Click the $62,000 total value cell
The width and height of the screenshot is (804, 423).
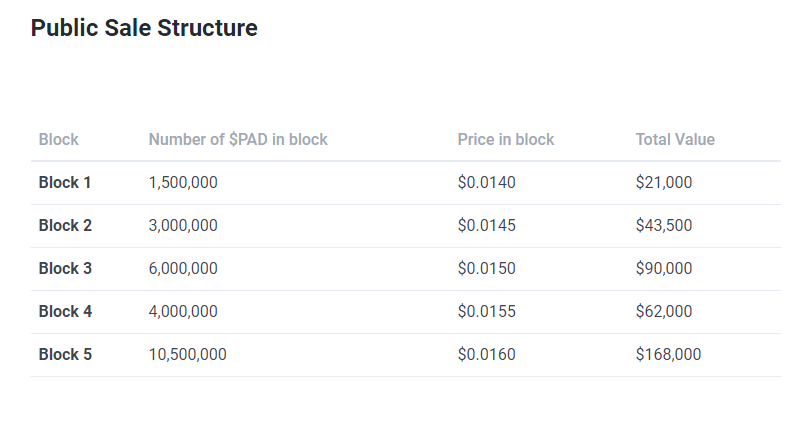click(x=664, y=312)
